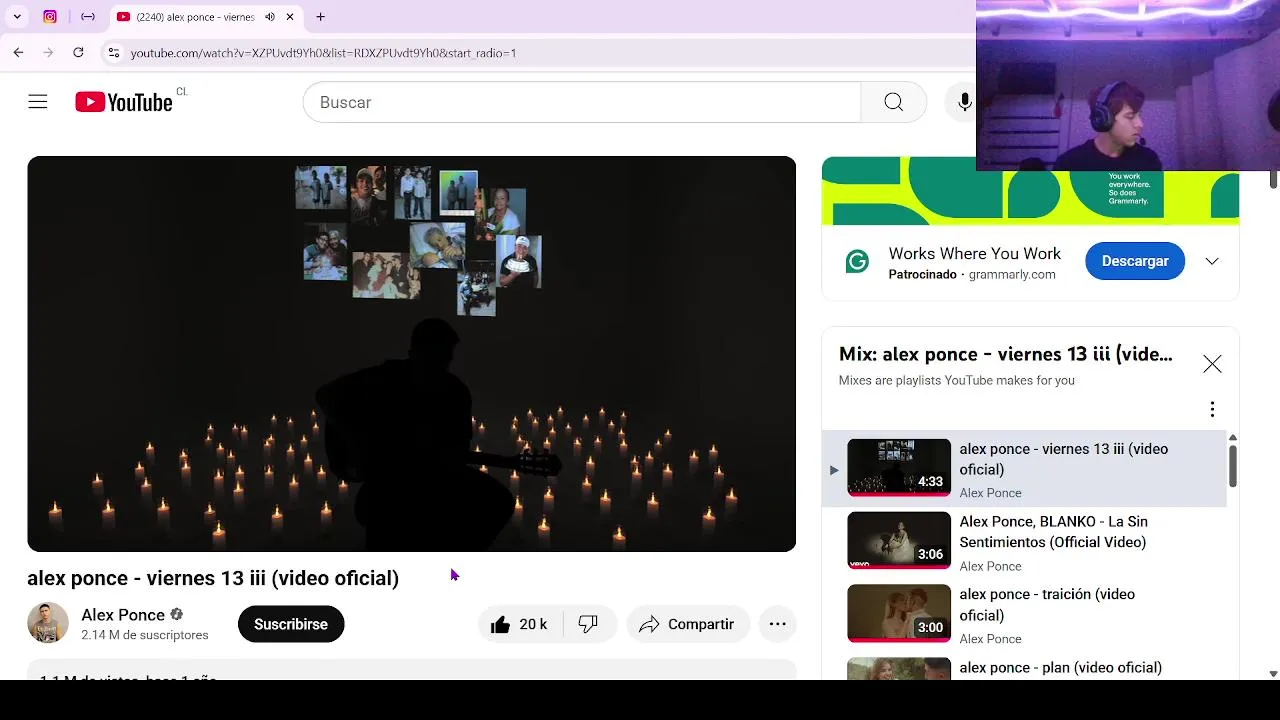Go to the YouTube home logo
This screenshot has width=1280, height=720.
[124, 102]
